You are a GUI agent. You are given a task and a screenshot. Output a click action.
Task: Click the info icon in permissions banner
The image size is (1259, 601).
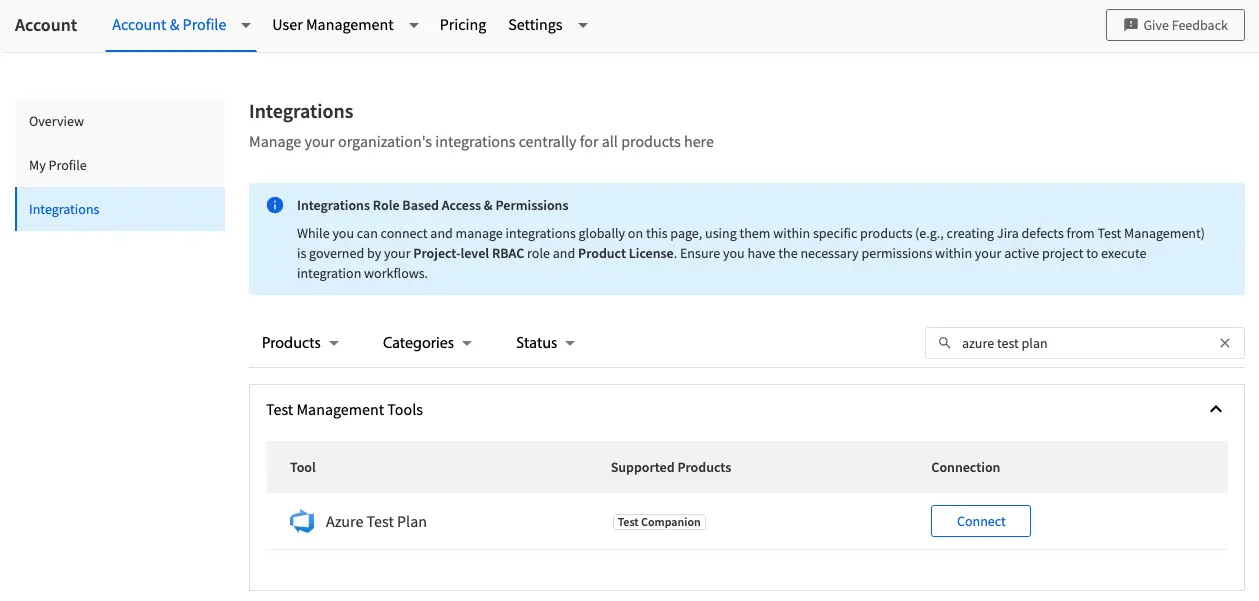click(275, 205)
